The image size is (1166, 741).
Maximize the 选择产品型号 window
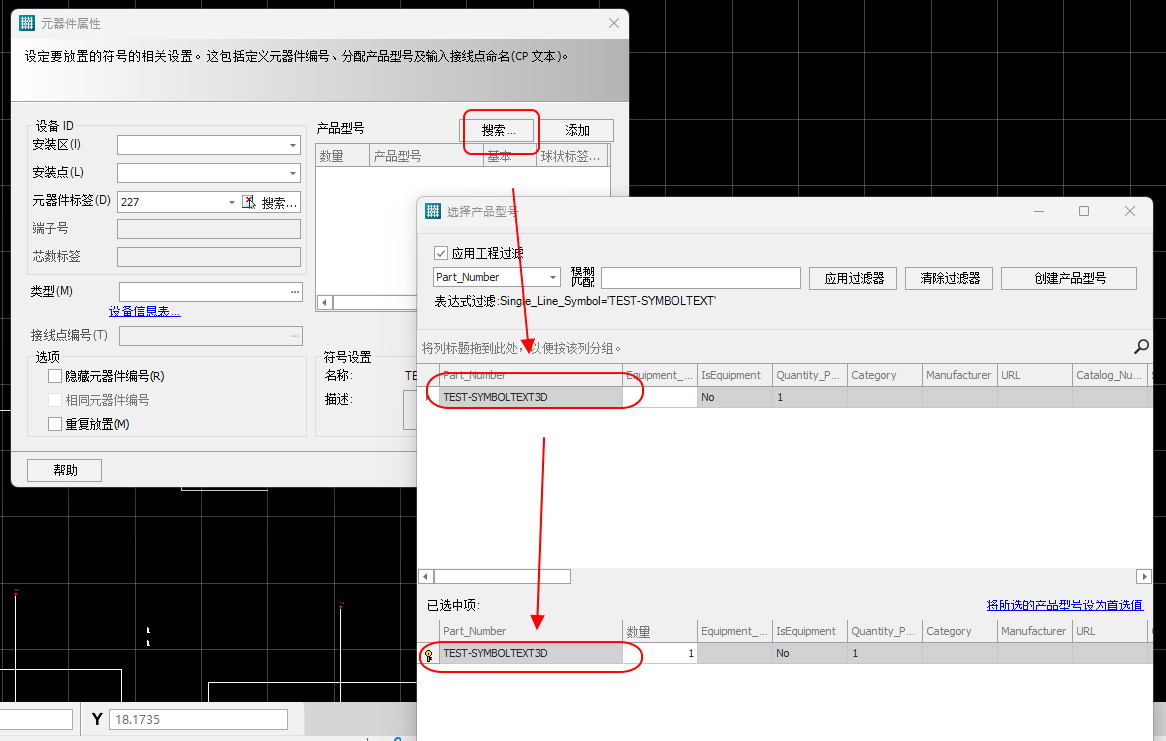1084,211
